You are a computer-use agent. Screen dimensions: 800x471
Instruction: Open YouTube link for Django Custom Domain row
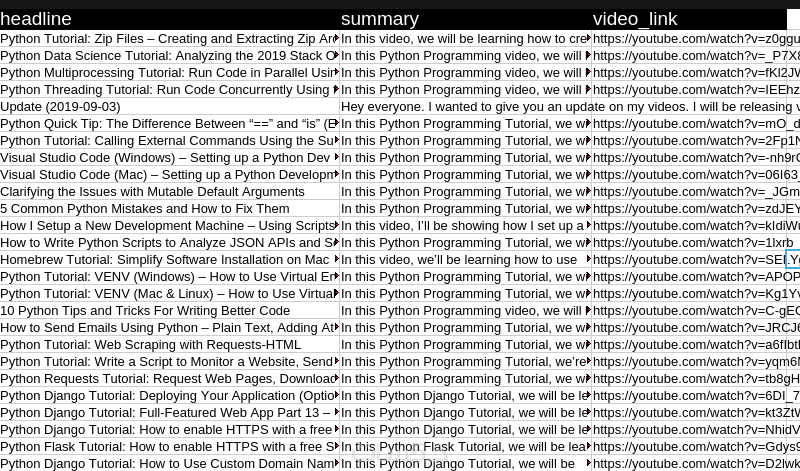(696, 464)
